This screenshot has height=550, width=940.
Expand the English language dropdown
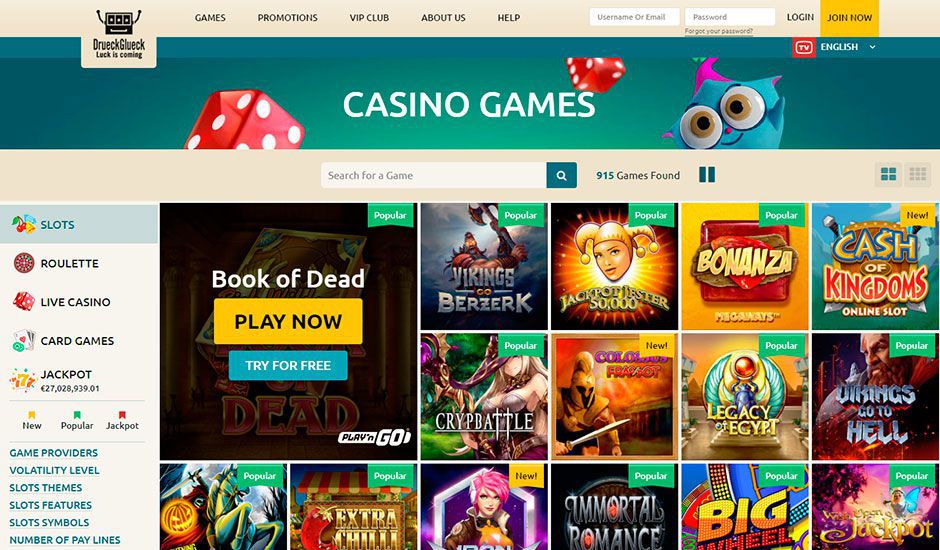coord(848,47)
